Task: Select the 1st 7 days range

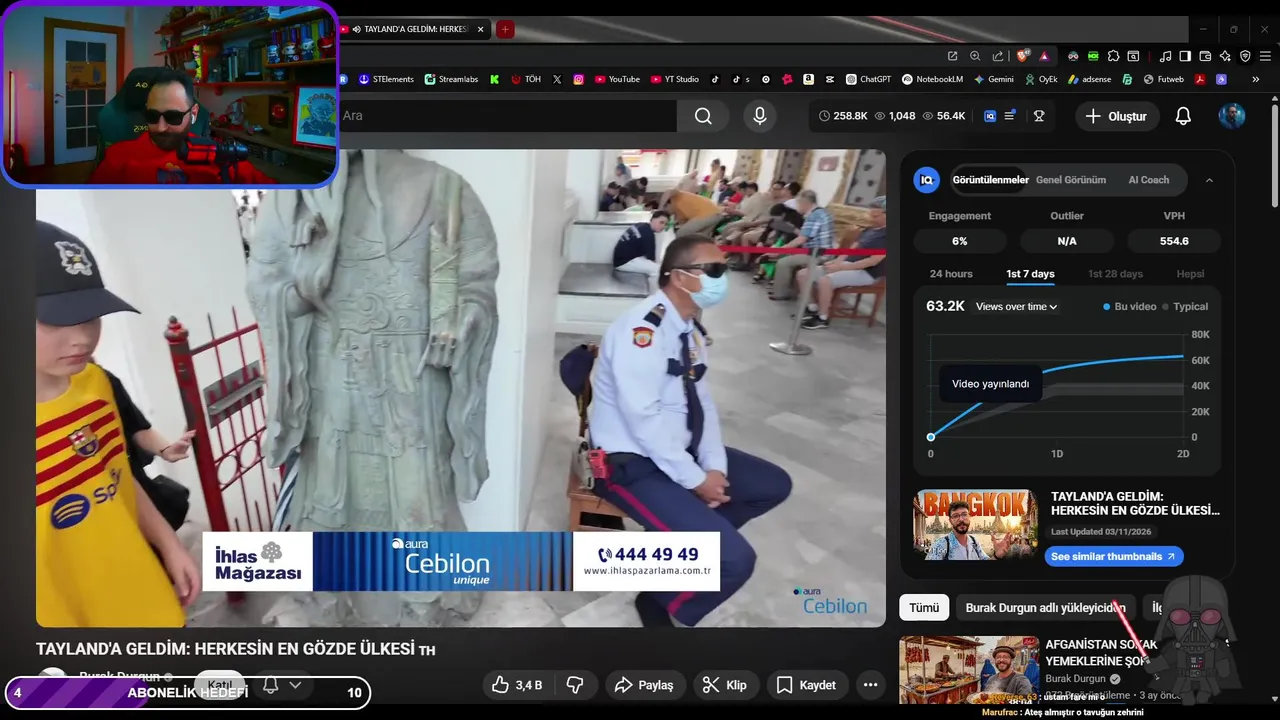Action: (1030, 274)
